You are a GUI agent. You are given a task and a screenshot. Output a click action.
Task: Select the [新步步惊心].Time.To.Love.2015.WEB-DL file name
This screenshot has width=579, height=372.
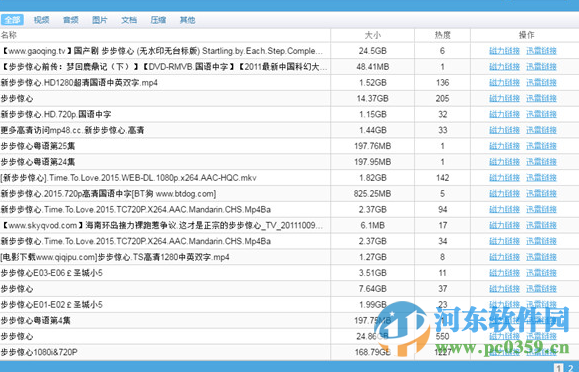129,178
